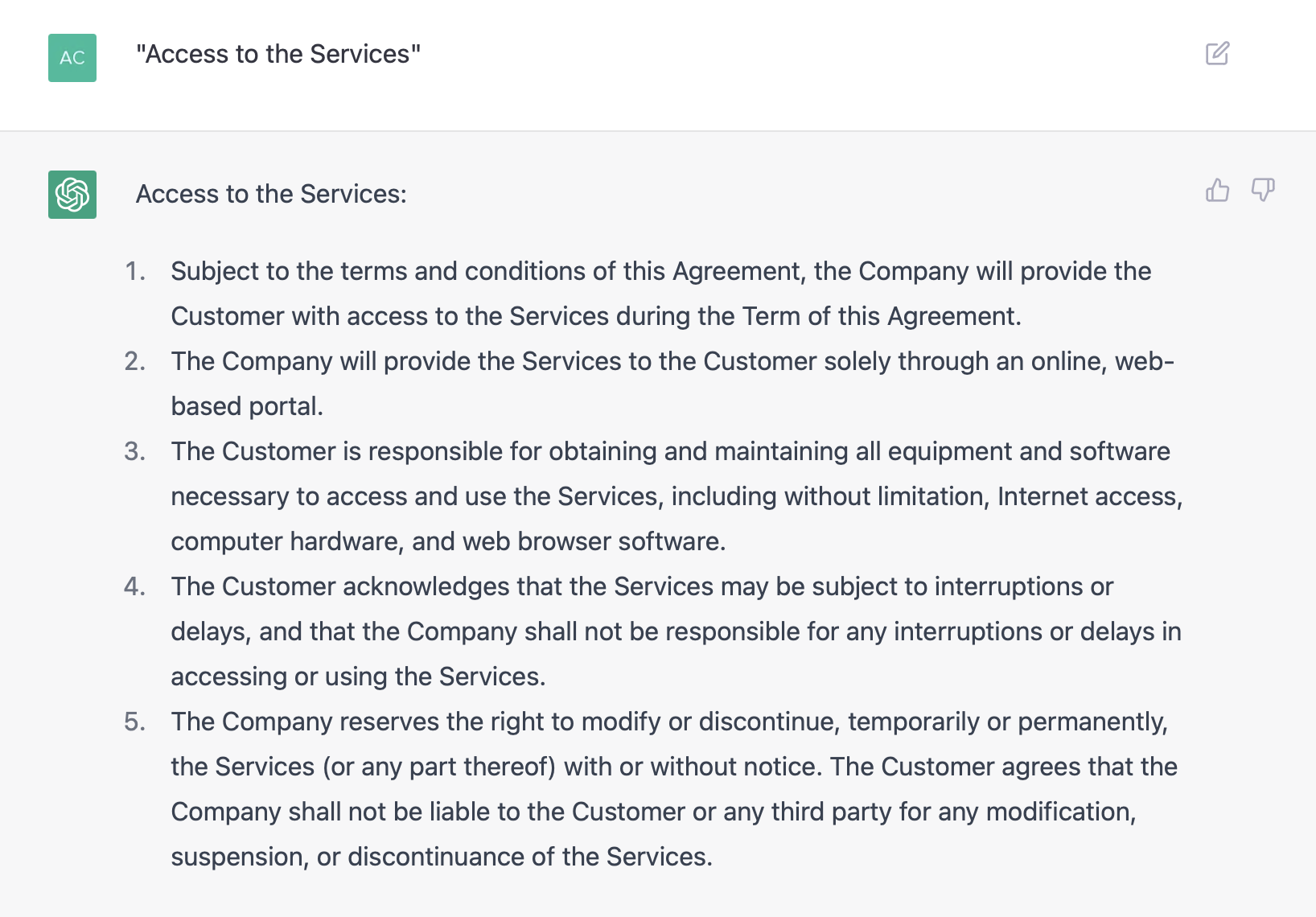This screenshot has width=1316, height=917.
Task: Click the text "accessing or using the Services."
Action: point(358,676)
